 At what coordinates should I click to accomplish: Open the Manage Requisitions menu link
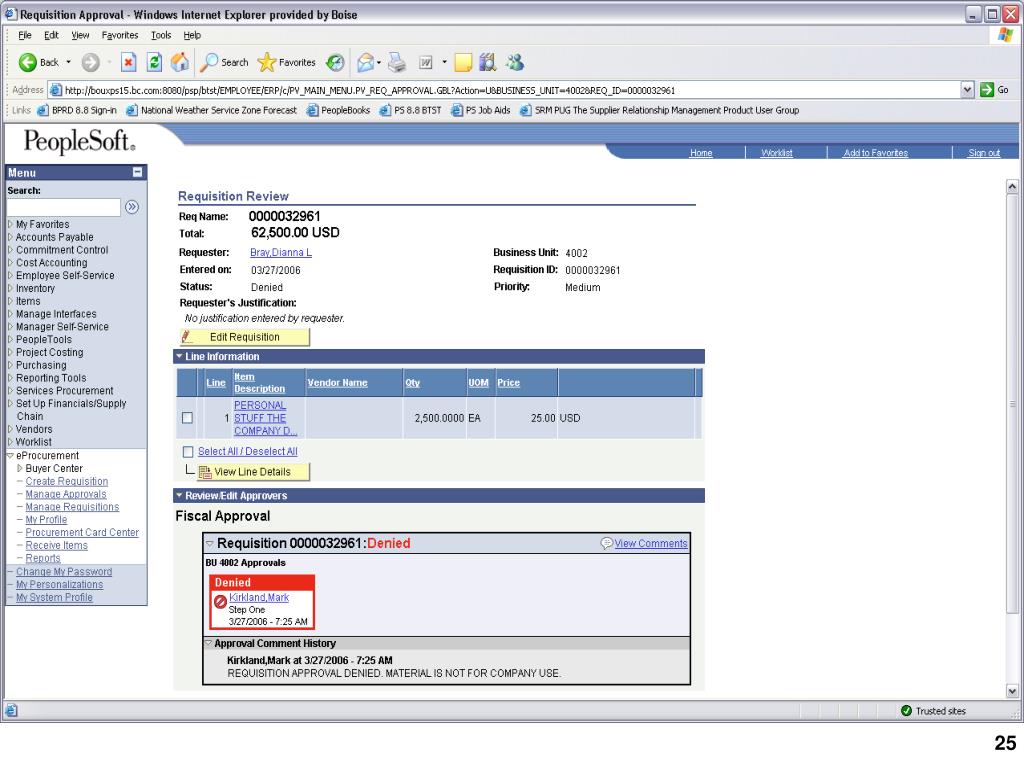pyautogui.click(x=72, y=507)
